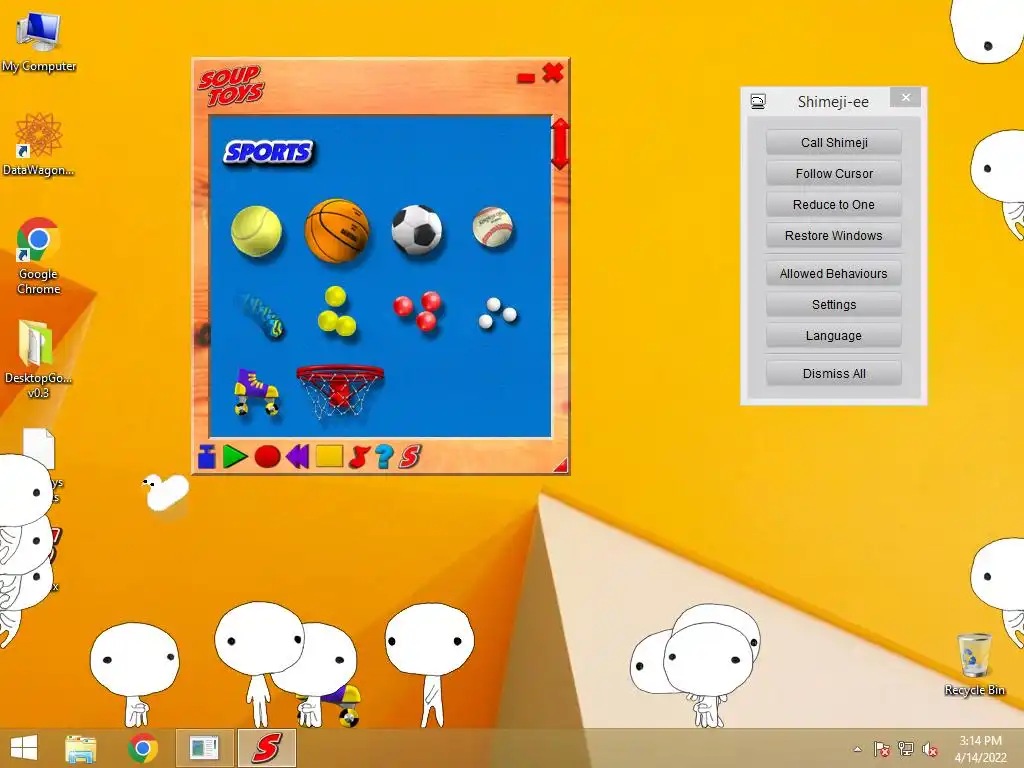Choose the small white balls group
The width and height of the screenshot is (1024, 768).
(498, 313)
